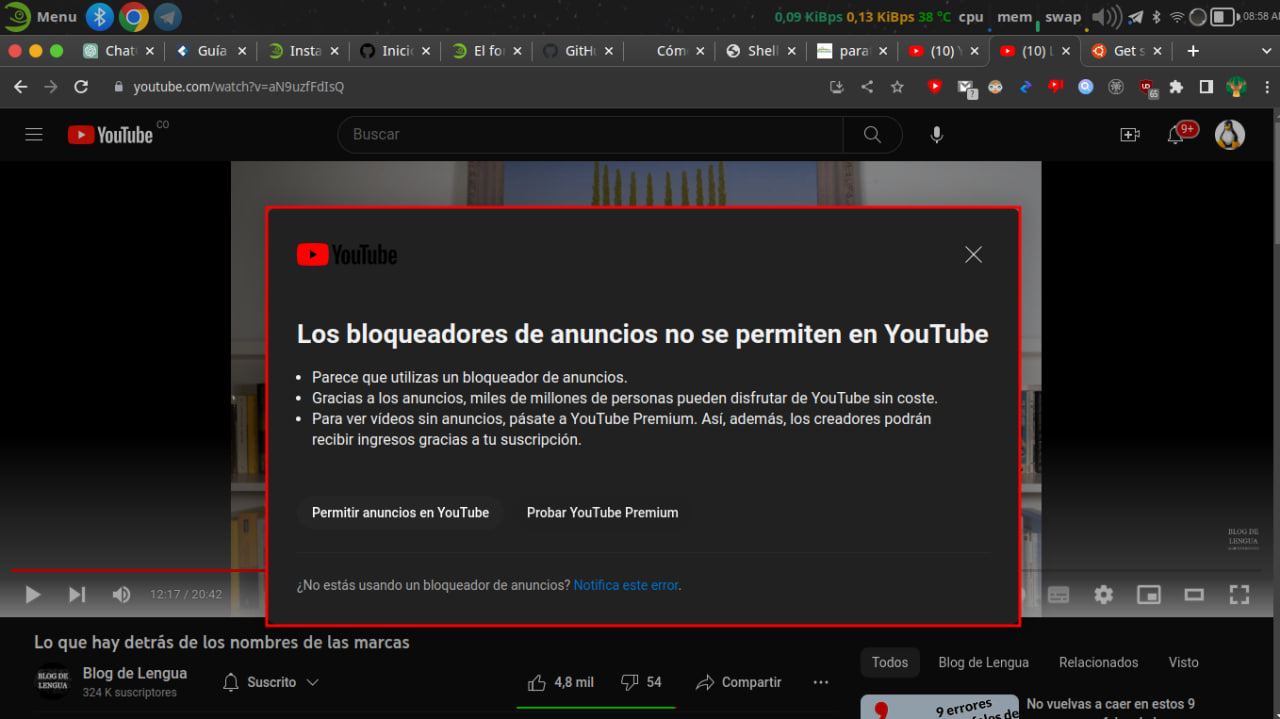The width and height of the screenshot is (1280, 719).
Task: Open the YouTube hamburger guide menu
Action: pos(34,134)
